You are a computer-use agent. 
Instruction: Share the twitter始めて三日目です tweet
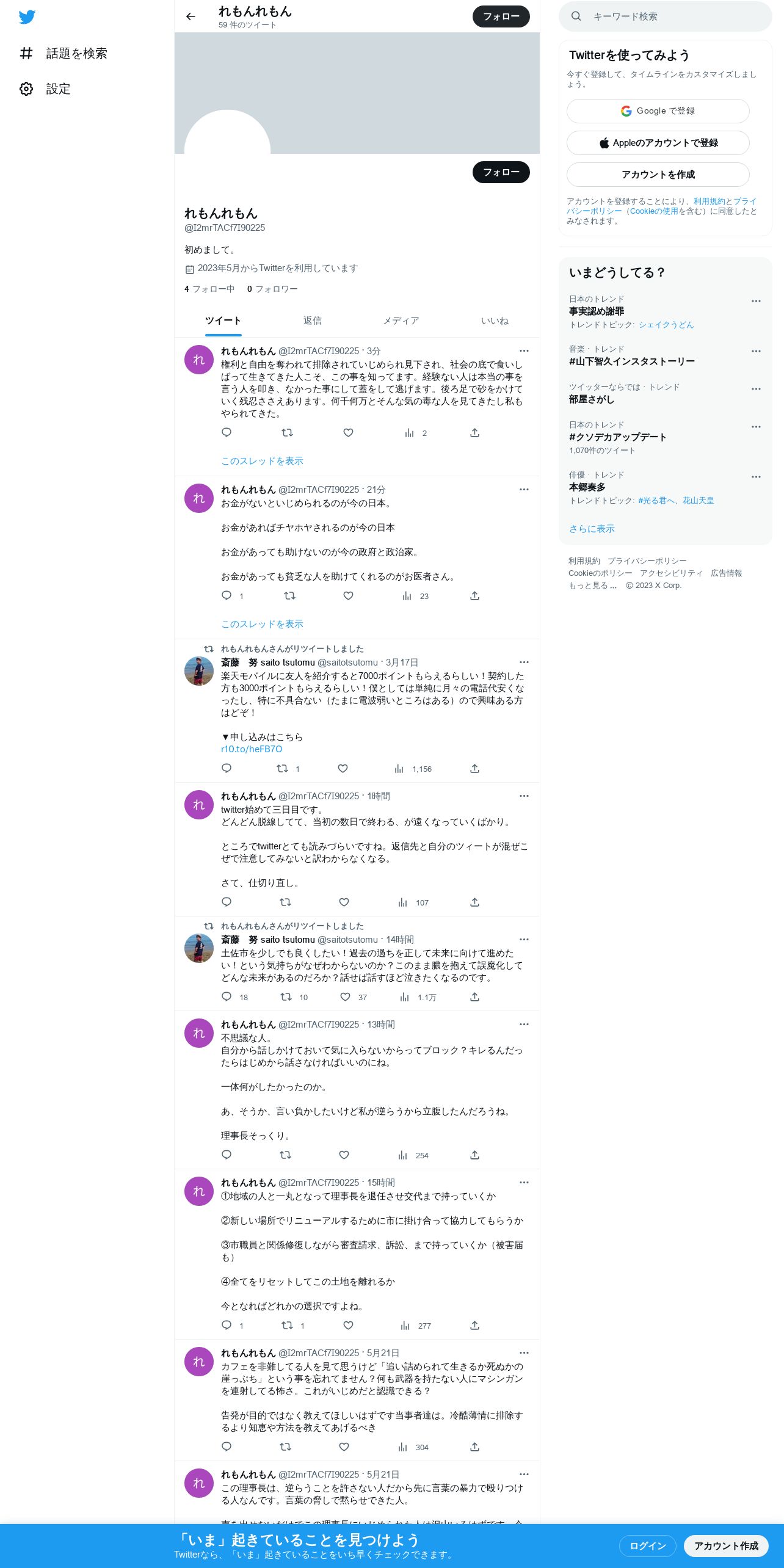(x=474, y=902)
